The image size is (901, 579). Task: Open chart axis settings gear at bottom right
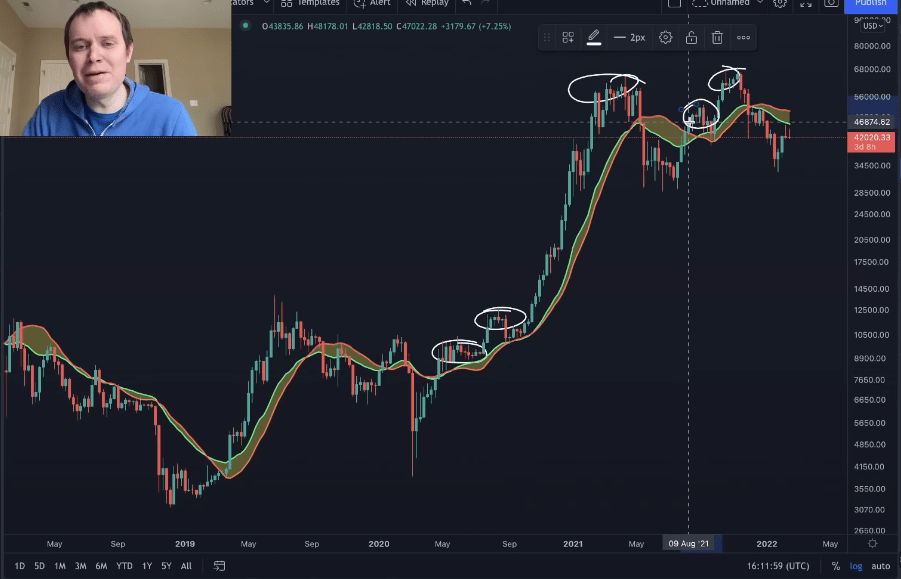[x=872, y=544]
